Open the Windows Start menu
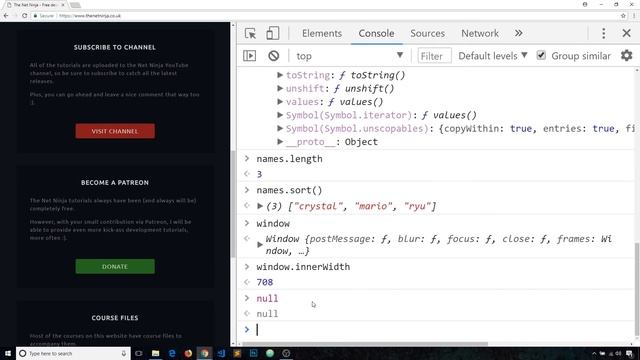Image resolution: width=640 pixels, height=360 pixels. pos(8,353)
